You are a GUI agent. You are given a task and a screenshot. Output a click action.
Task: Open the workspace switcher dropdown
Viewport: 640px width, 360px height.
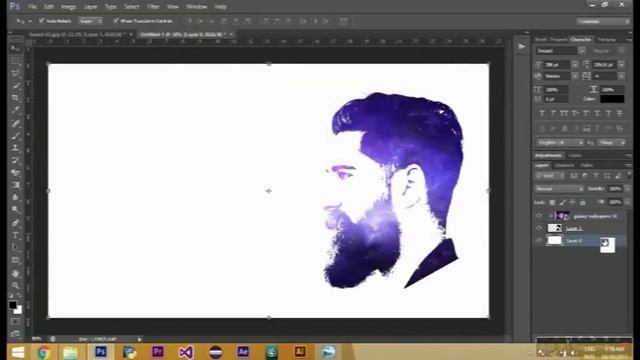coord(602,21)
